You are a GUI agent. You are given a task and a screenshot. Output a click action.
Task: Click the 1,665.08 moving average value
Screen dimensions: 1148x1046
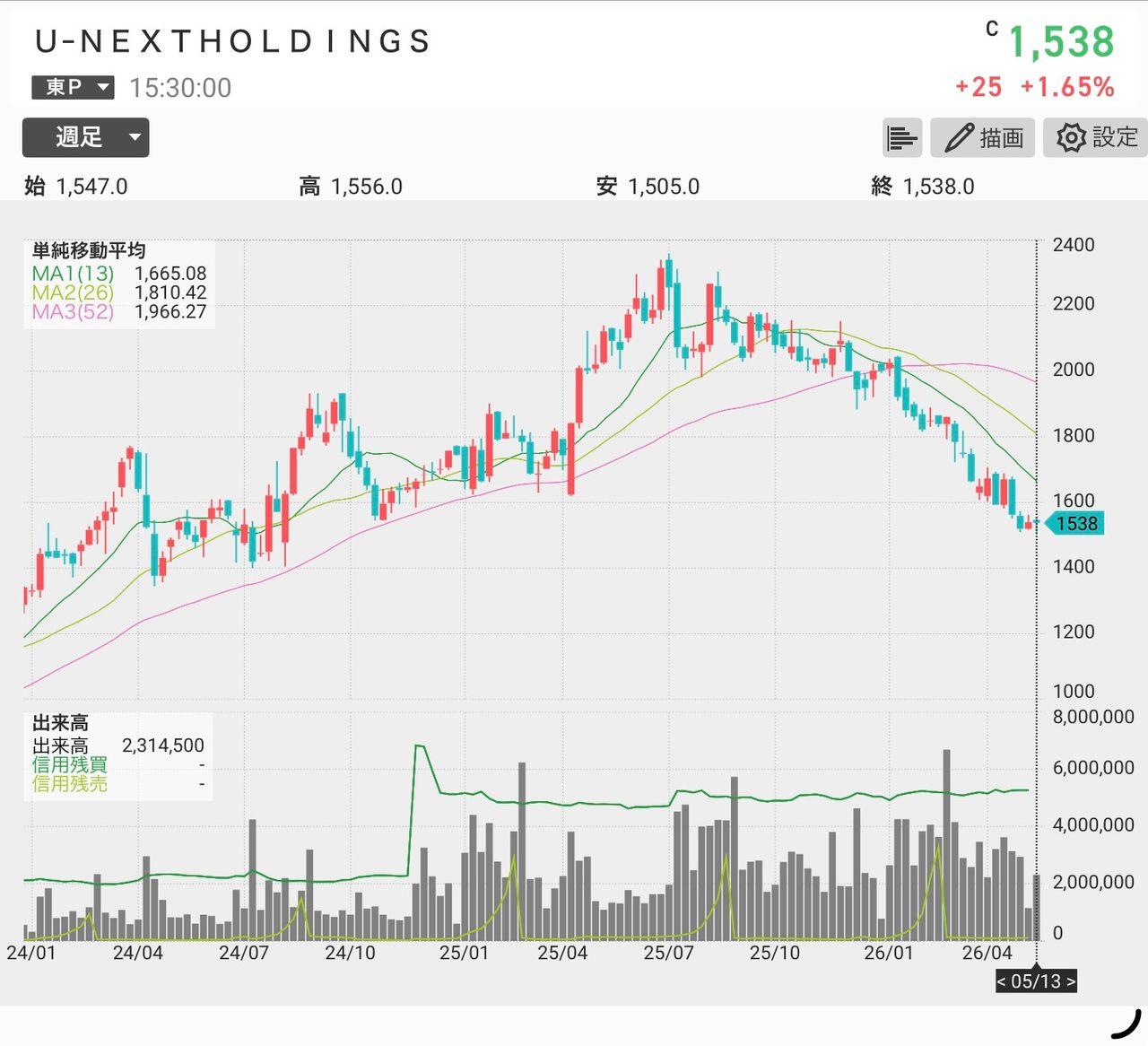coord(170,274)
